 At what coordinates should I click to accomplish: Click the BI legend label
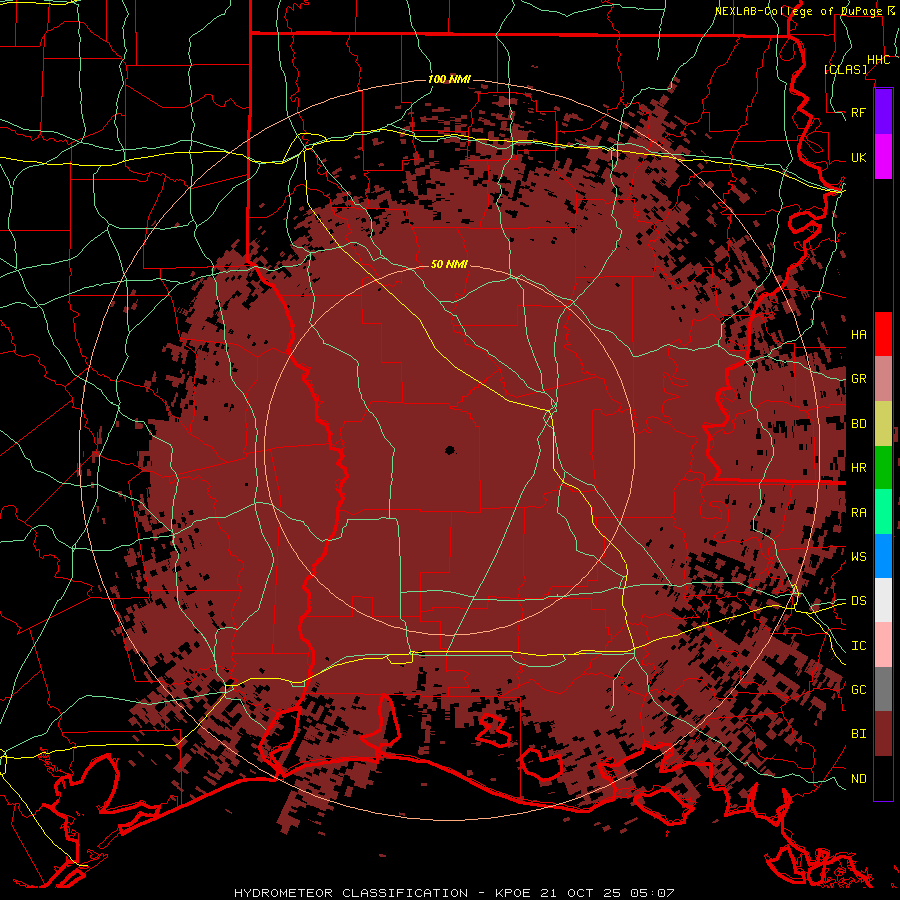[x=858, y=734]
